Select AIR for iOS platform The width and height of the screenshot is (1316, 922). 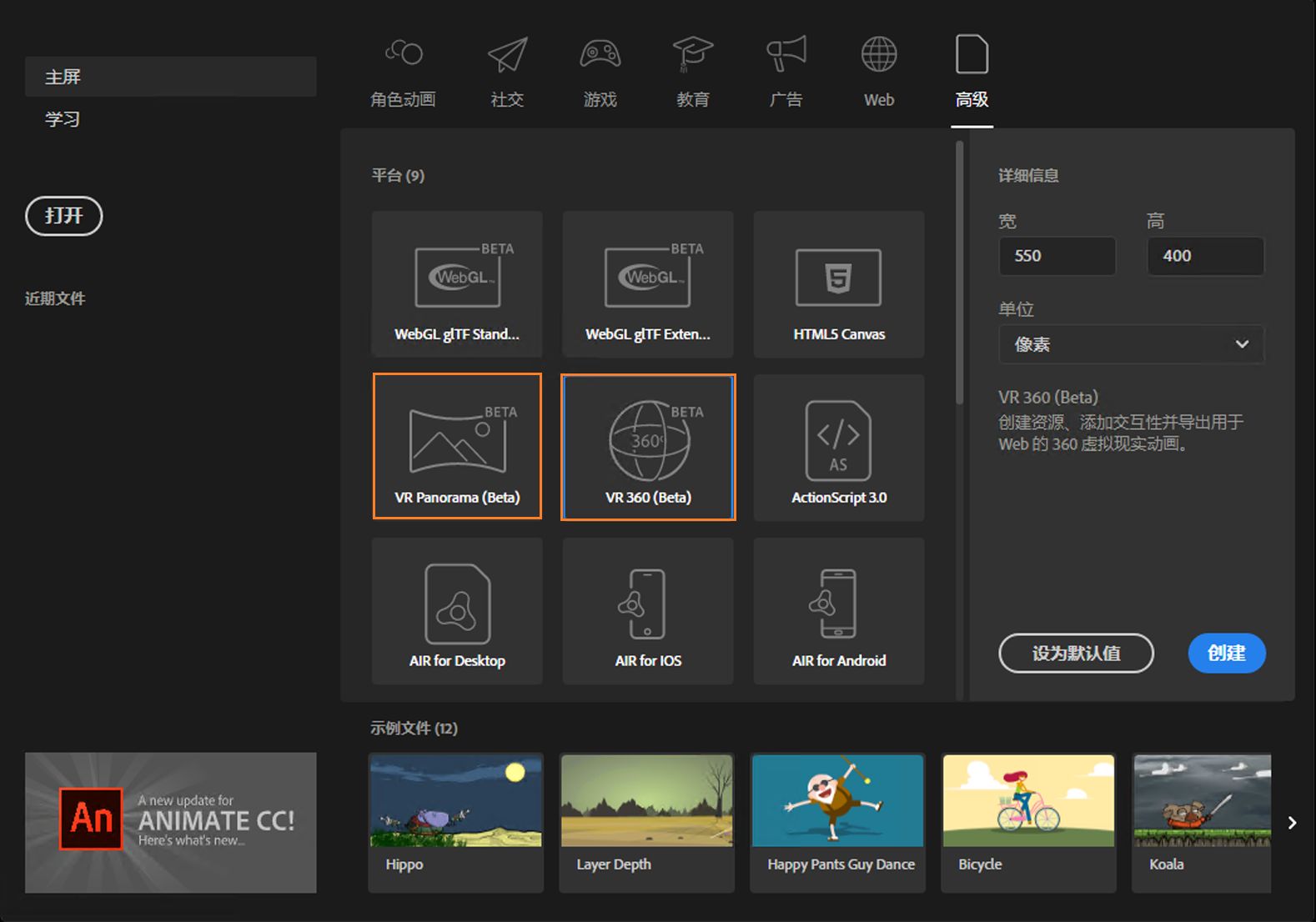(x=648, y=611)
